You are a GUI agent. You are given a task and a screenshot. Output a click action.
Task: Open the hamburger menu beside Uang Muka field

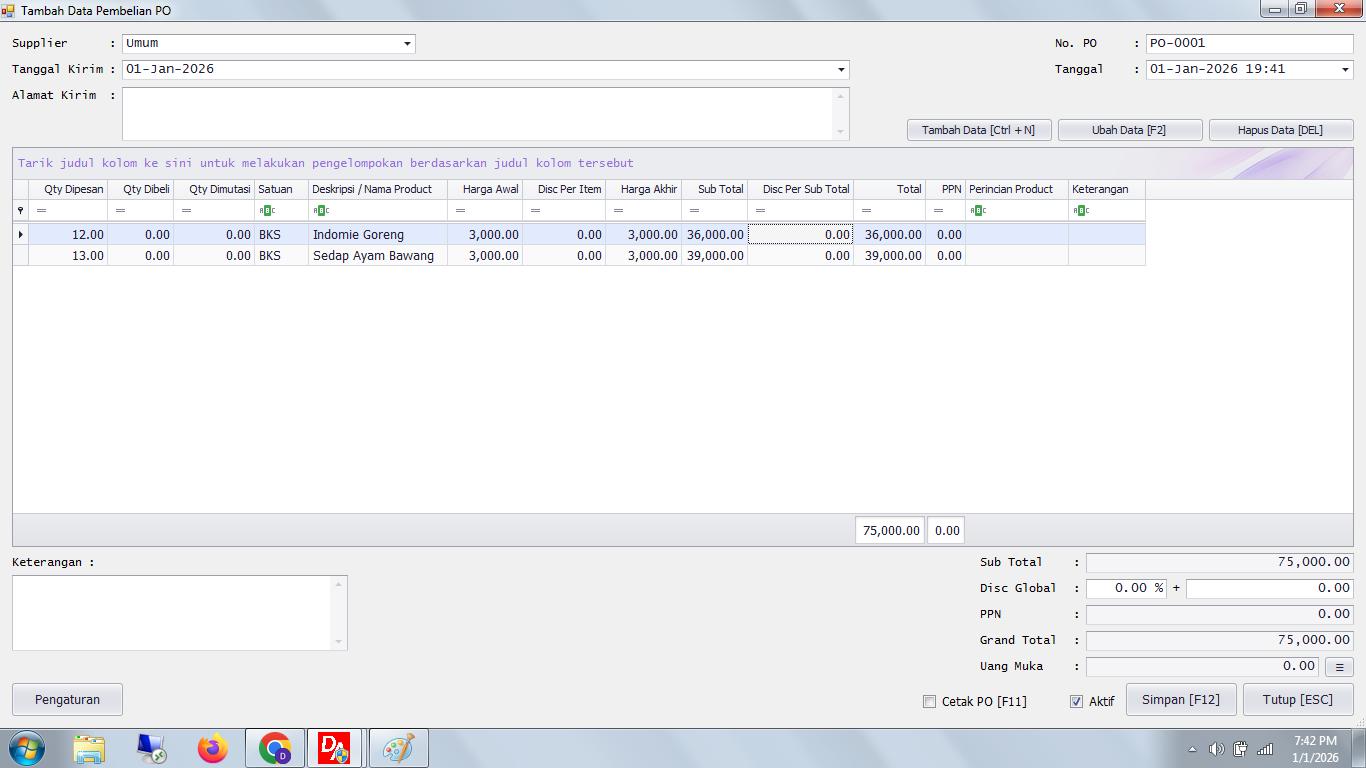[1339, 666]
